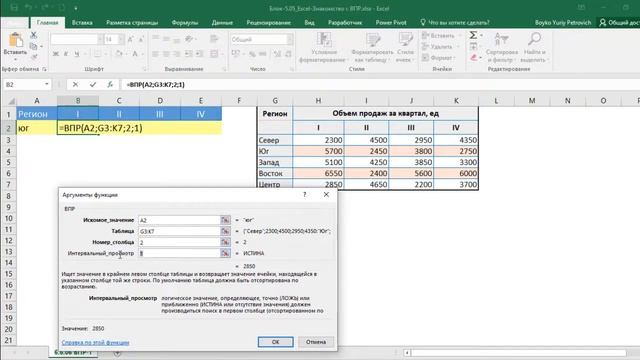Open the Буфер обмена dialog launcher
The height and width of the screenshot is (360, 640).
pyautogui.click(x=44, y=69)
